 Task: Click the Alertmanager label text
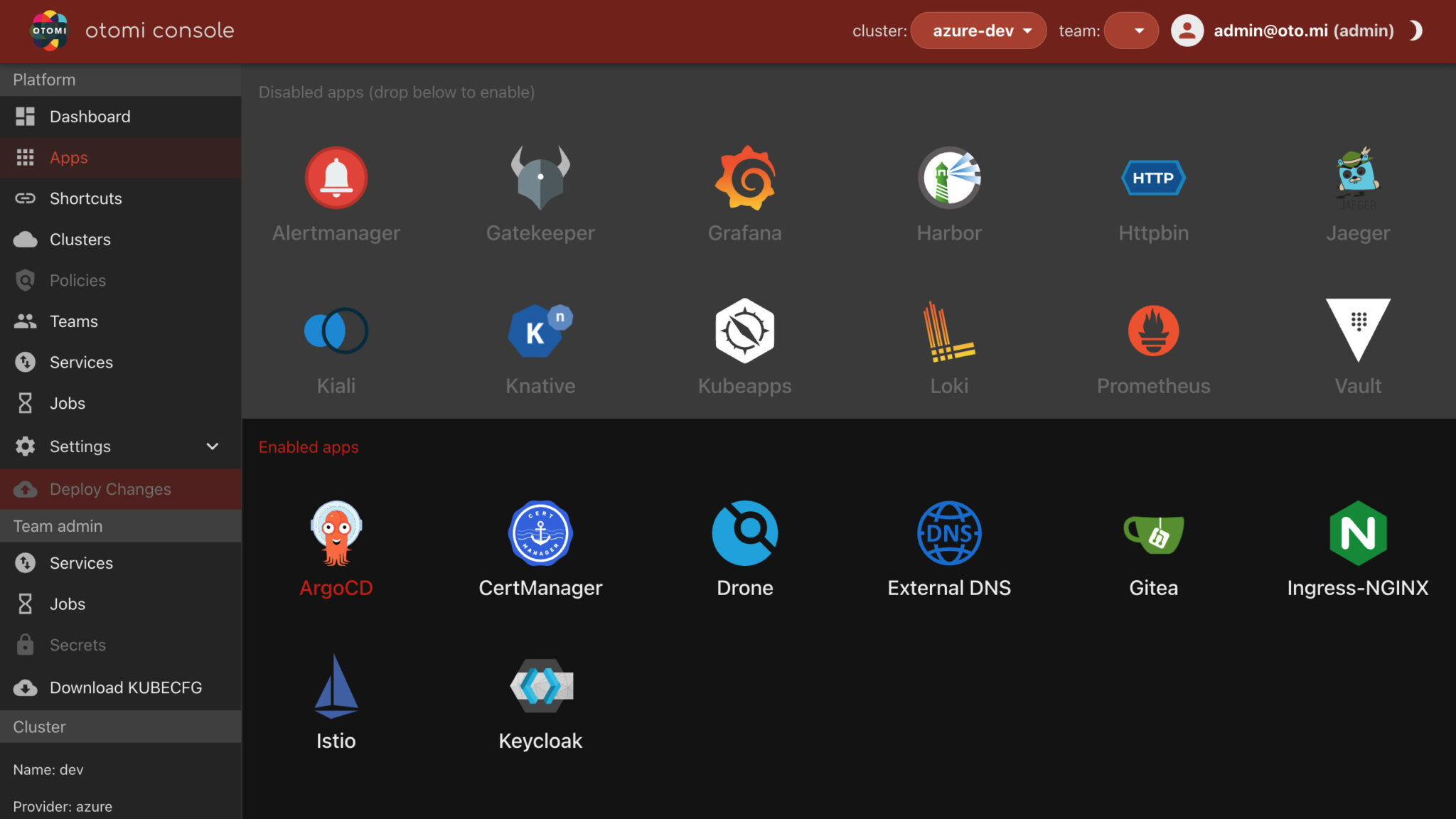pyautogui.click(x=336, y=233)
